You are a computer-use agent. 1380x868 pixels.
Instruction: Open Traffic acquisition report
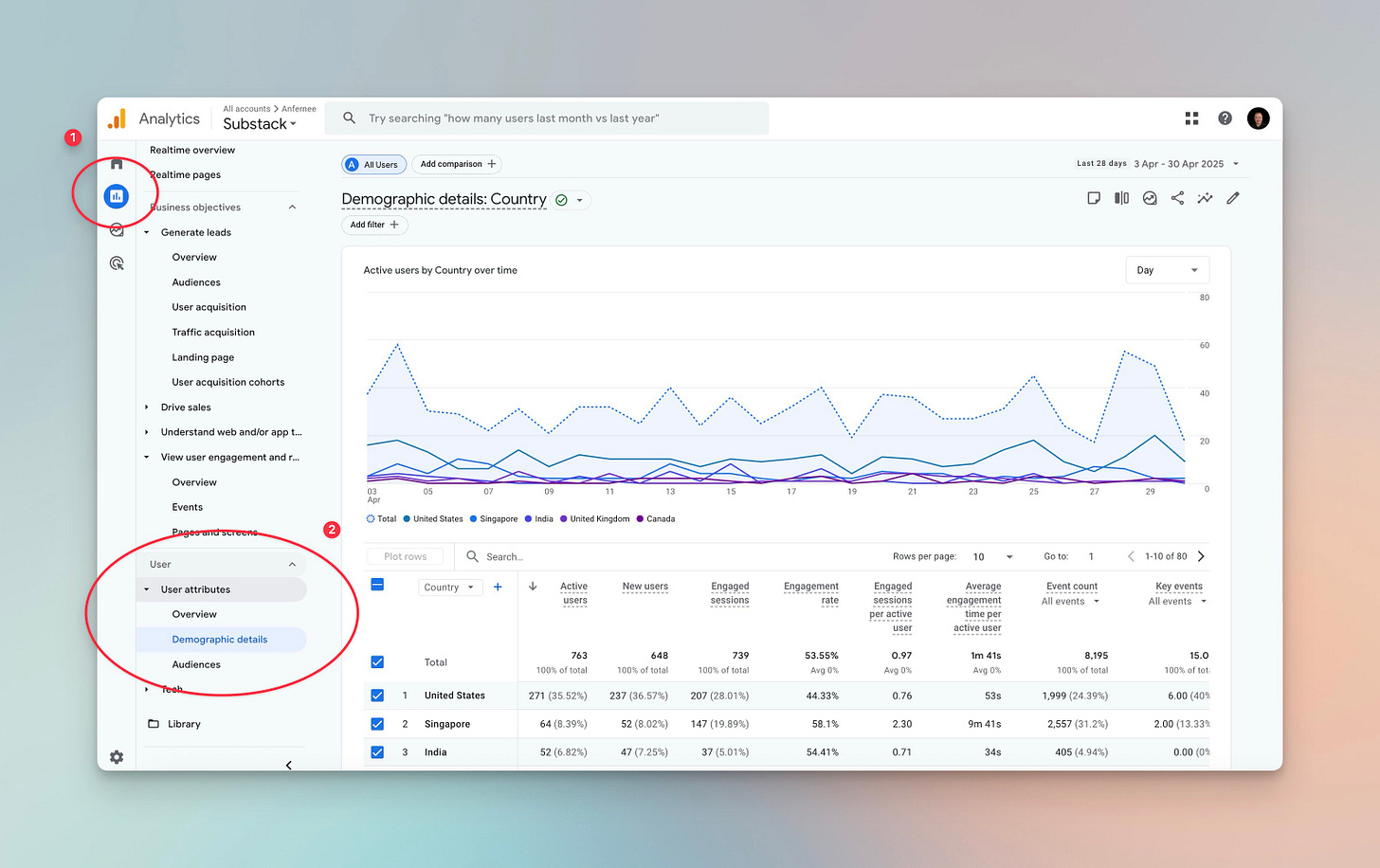213,333
